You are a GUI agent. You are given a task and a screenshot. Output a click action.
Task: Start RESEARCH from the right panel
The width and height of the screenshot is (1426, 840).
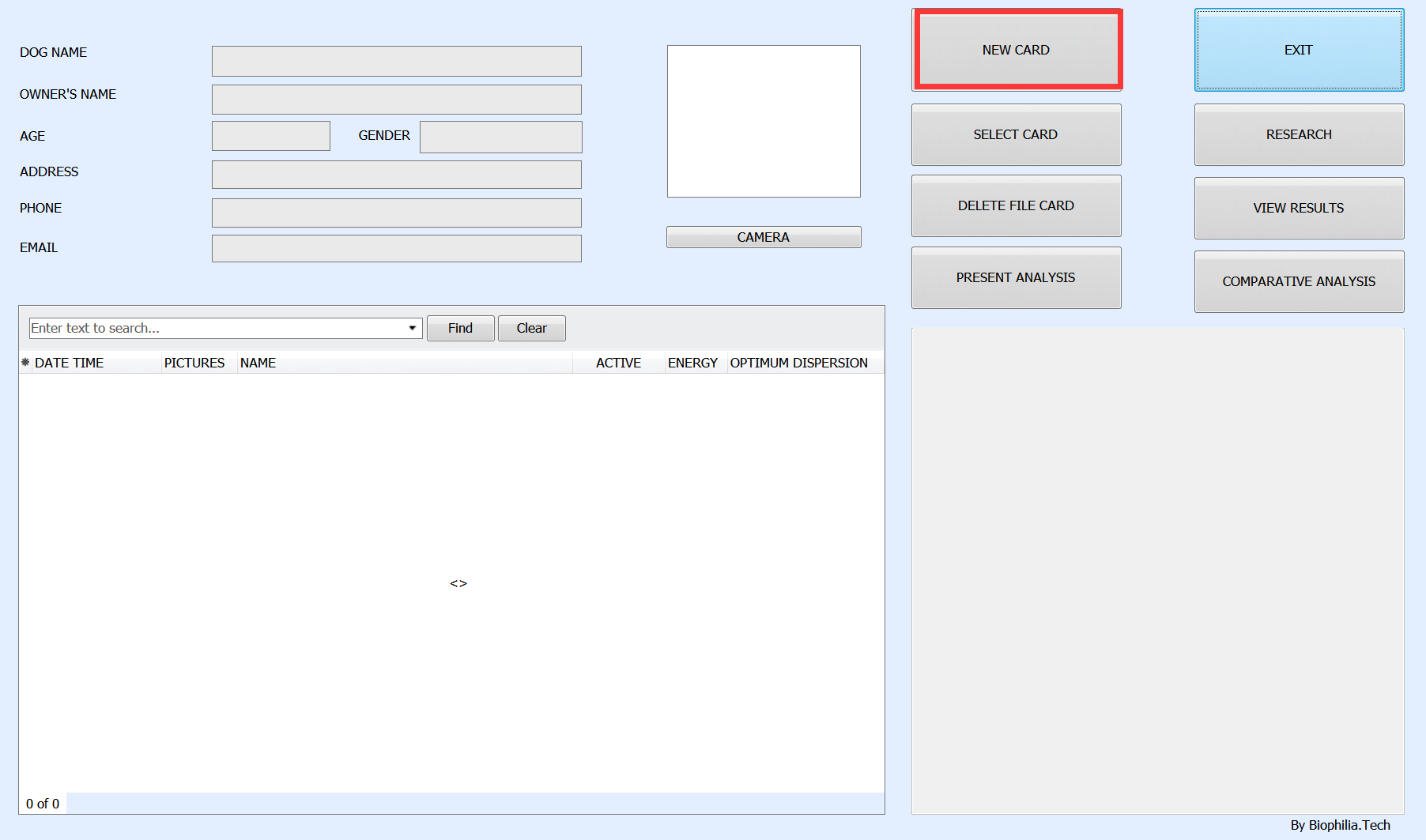tap(1299, 135)
